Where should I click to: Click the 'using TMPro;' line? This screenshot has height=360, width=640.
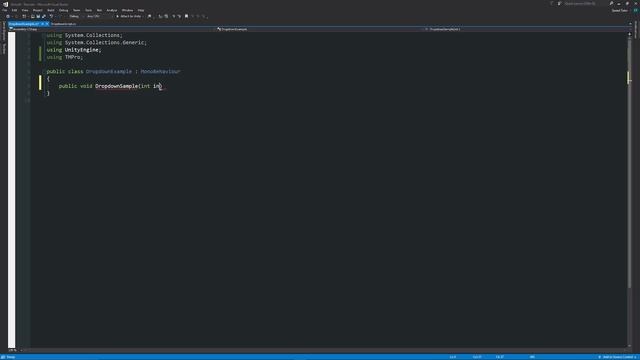[x=64, y=57]
